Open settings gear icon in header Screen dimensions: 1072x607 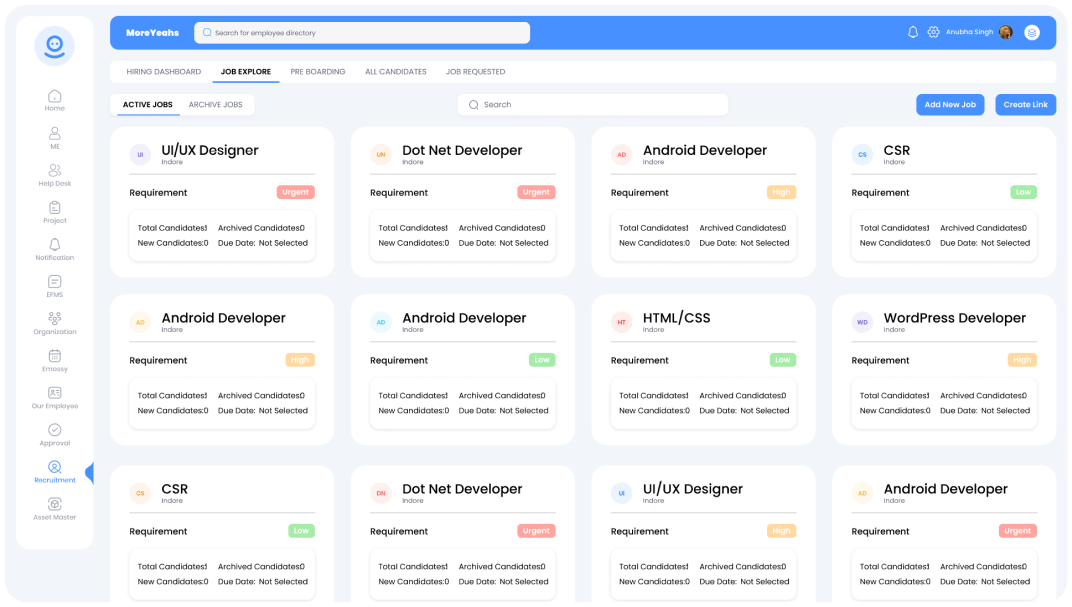point(933,32)
